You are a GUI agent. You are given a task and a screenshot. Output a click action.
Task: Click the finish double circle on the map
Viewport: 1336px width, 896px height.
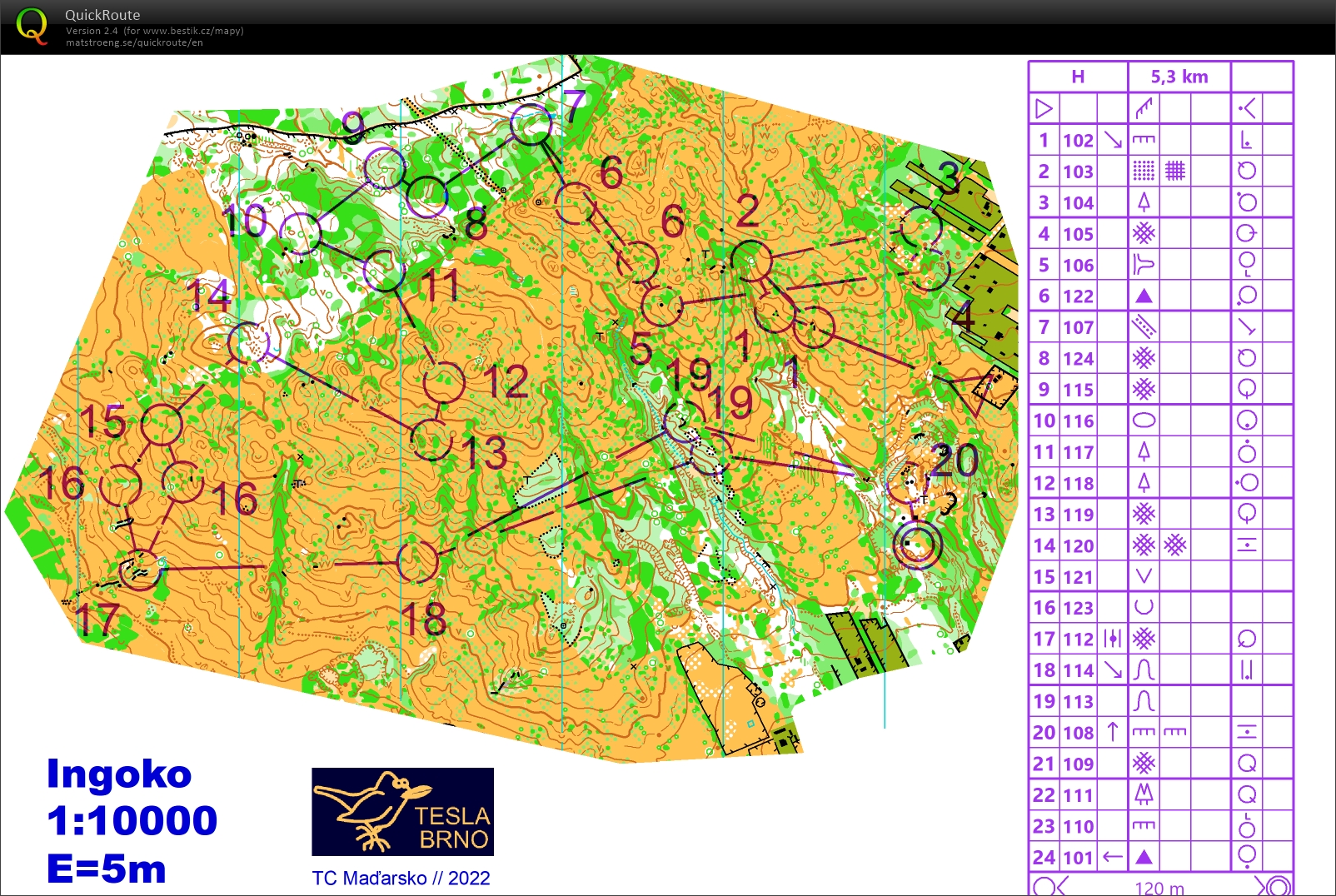pyautogui.click(x=916, y=545)
